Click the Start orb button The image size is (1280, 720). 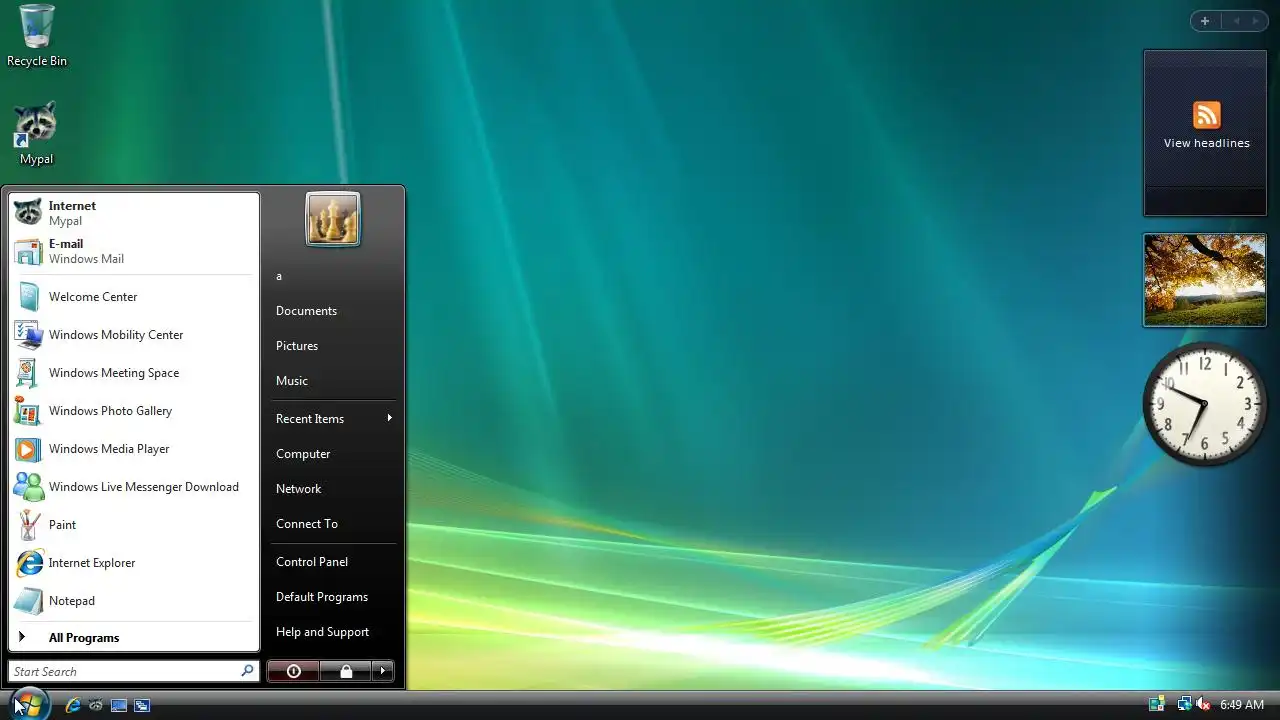pyautogui.click(x=28, y=704)
